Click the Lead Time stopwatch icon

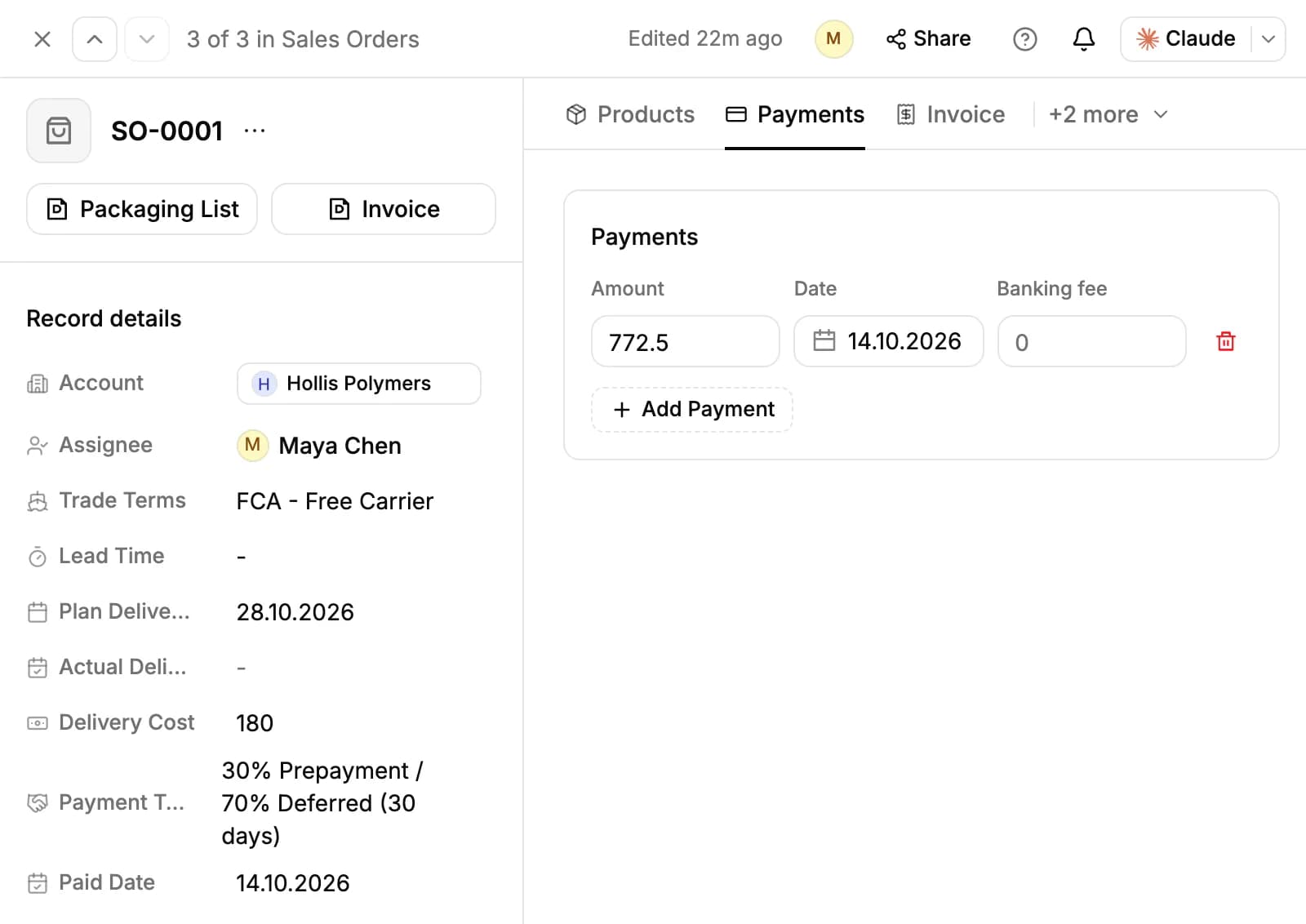(38, 557)
